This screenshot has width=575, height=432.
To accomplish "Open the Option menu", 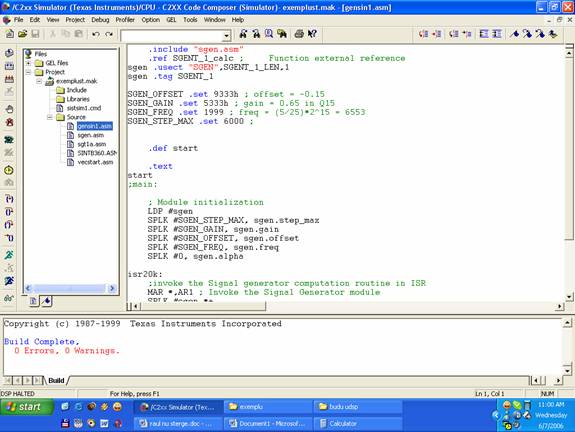I will [x=150, y=20].
